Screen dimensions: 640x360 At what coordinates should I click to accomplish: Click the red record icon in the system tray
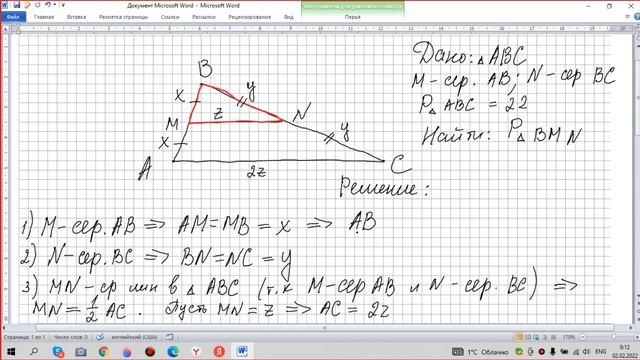coord(542,352)
